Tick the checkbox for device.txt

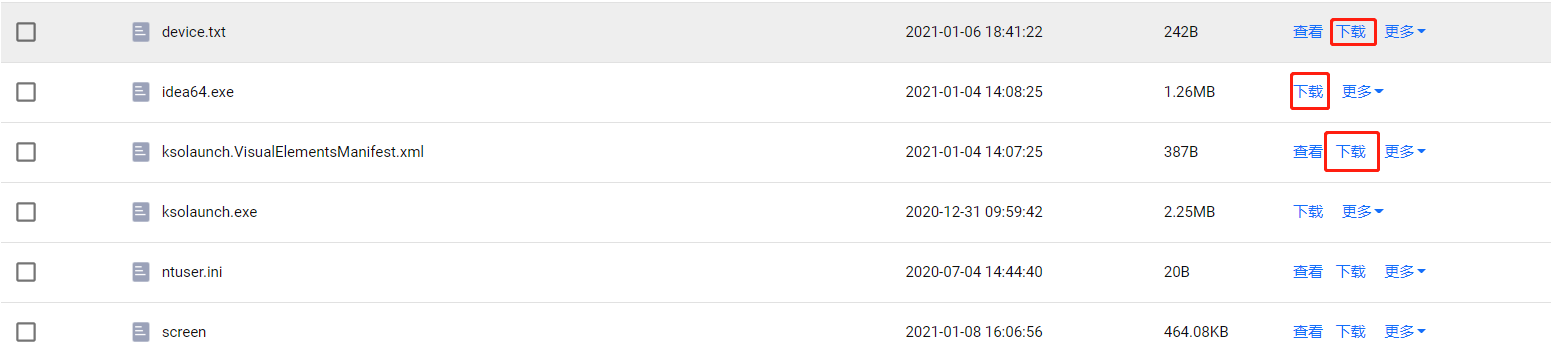click(26, 32)
